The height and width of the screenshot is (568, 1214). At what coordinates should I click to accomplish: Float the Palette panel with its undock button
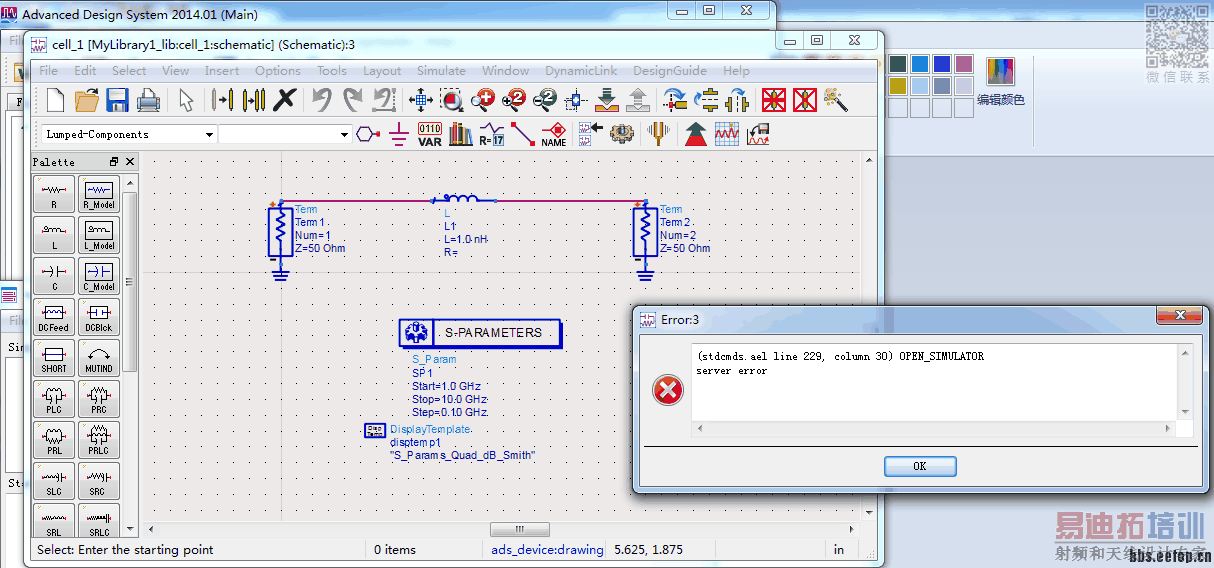114,162
